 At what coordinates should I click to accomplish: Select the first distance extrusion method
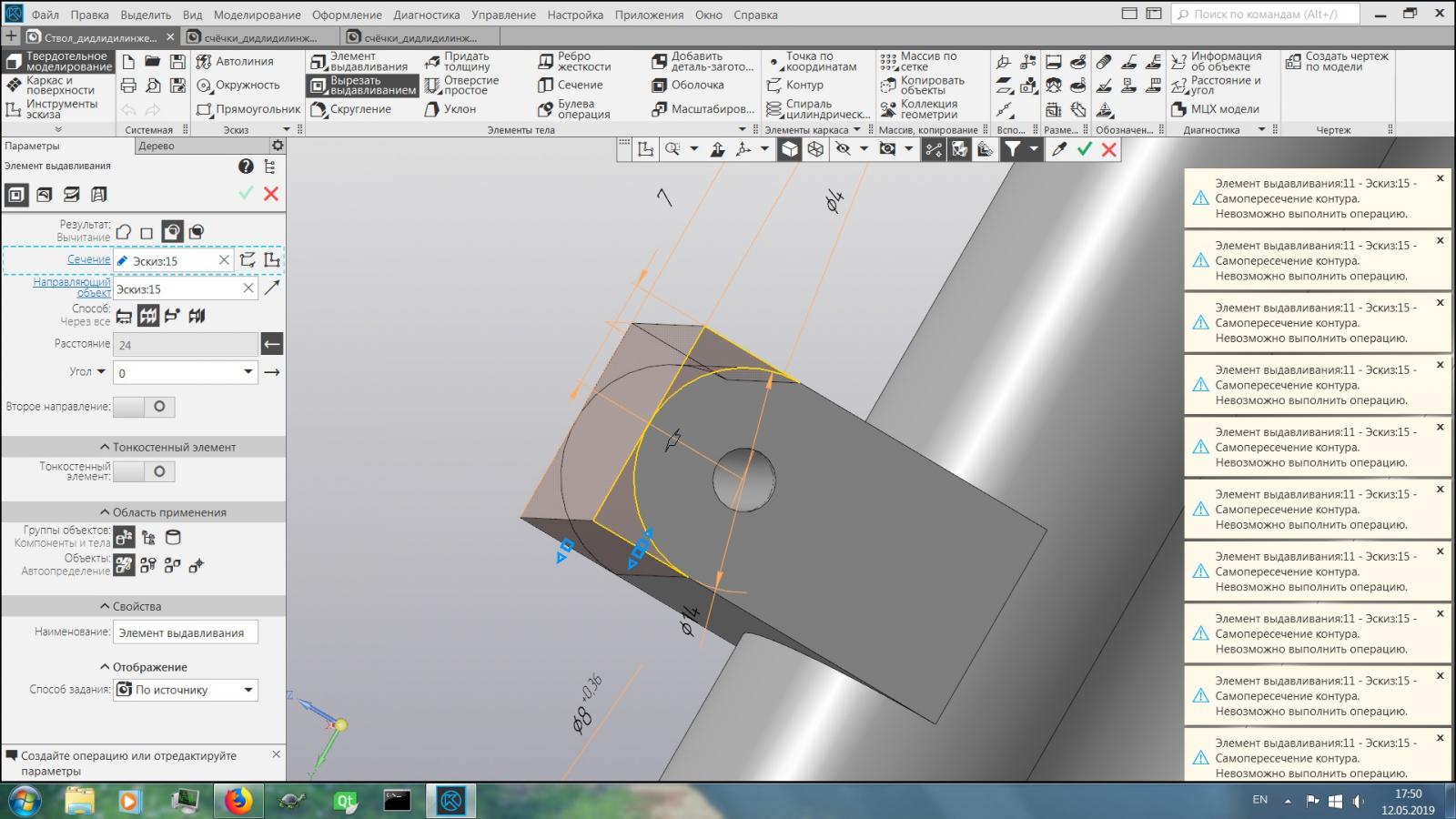pyautogui.click(x=124, y=316)
